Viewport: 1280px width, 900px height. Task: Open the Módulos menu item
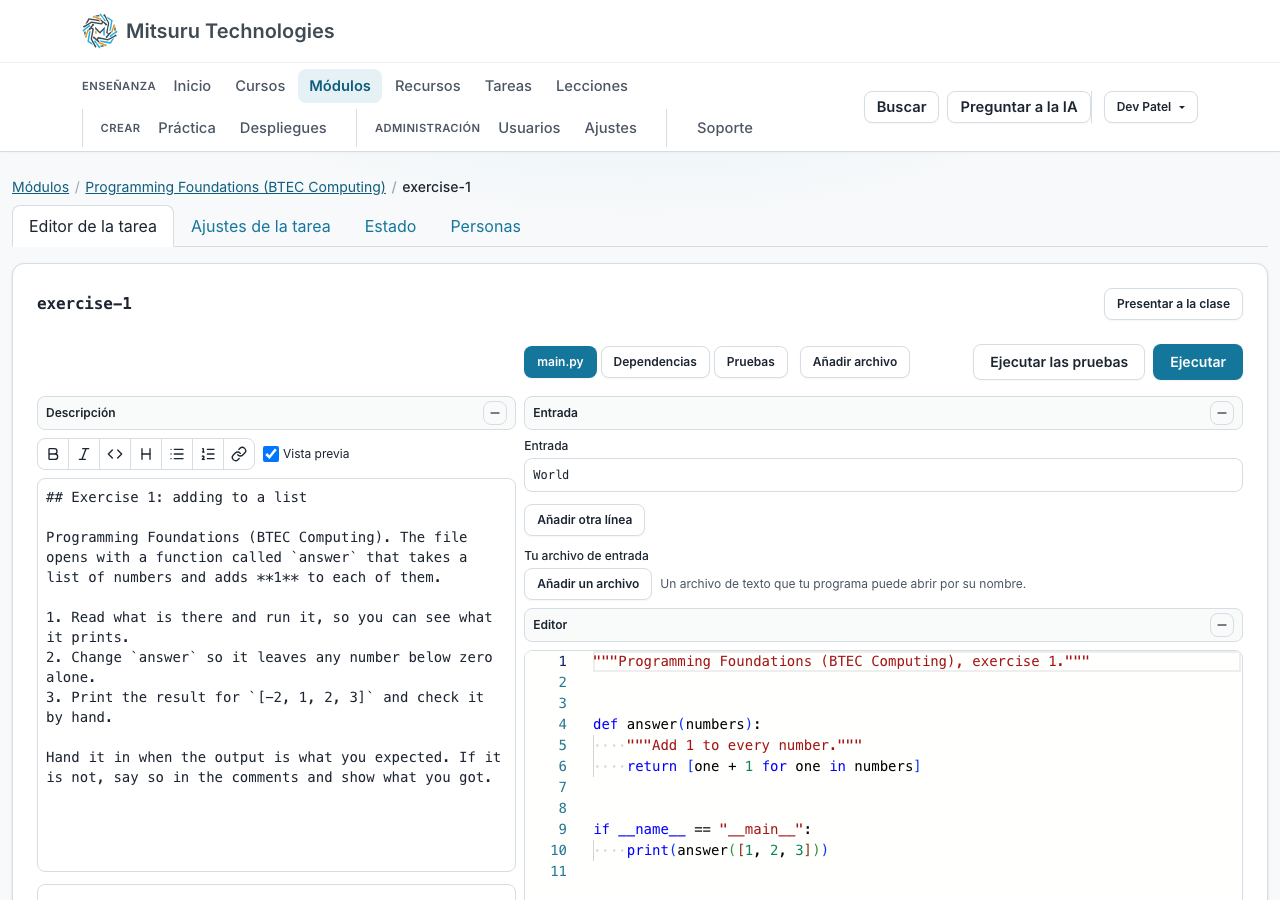pyautogui.click(x=340, y=86)
